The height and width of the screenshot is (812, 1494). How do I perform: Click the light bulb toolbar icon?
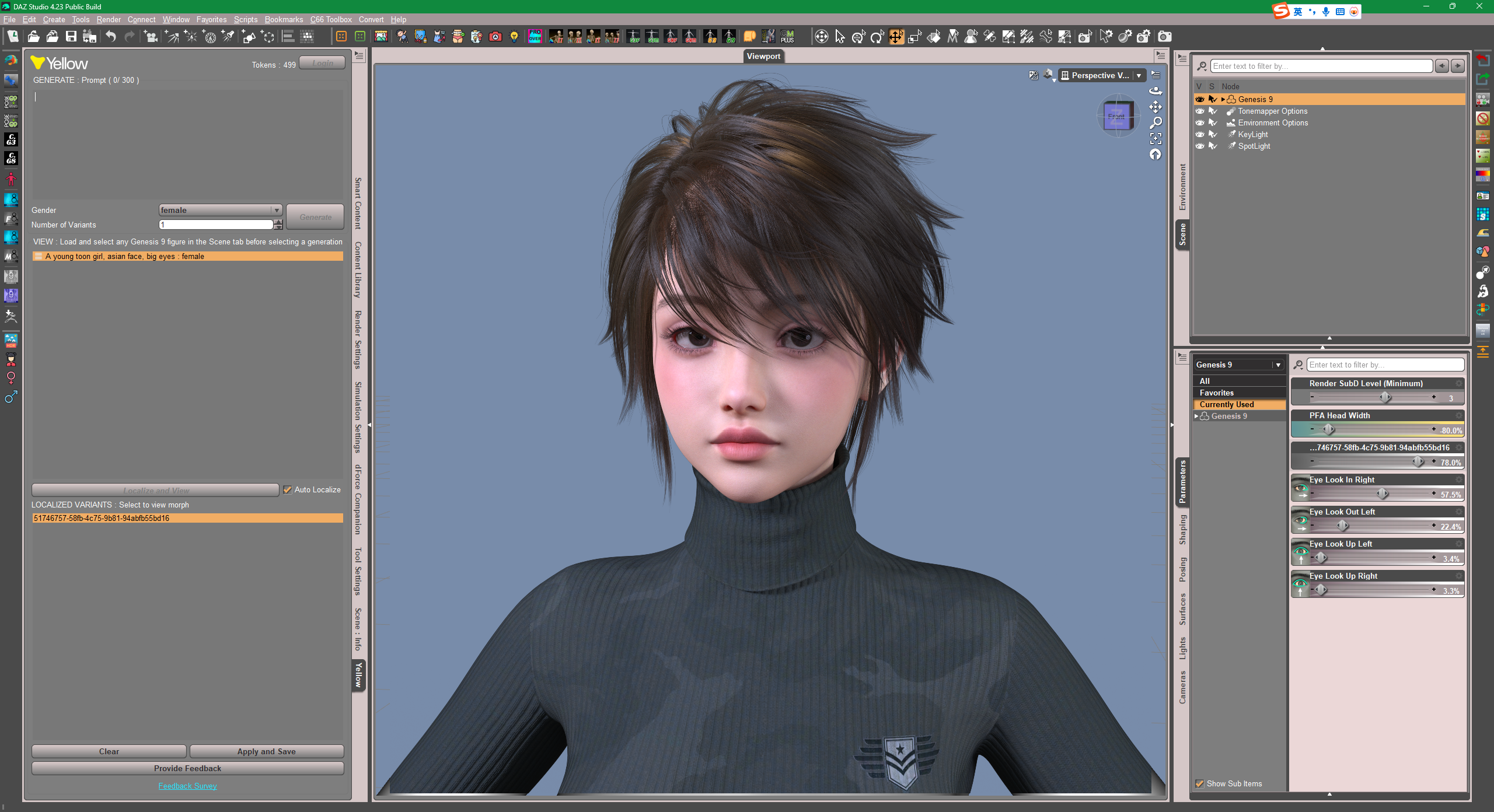(514, 37)
